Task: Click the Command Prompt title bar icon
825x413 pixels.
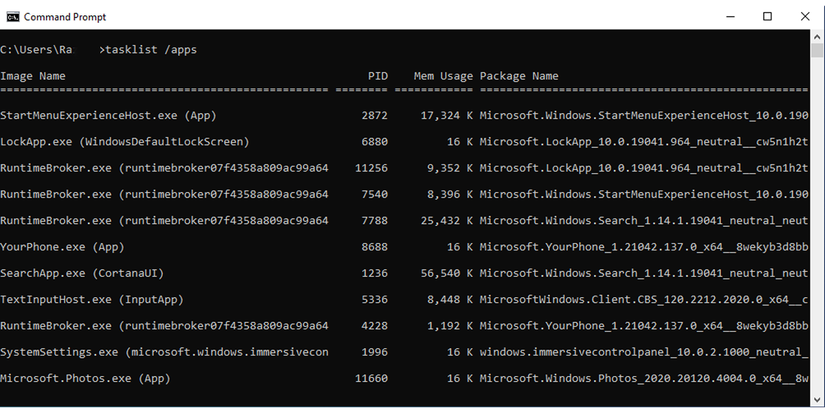Action: pyautogui.click(x=13, y=17)
